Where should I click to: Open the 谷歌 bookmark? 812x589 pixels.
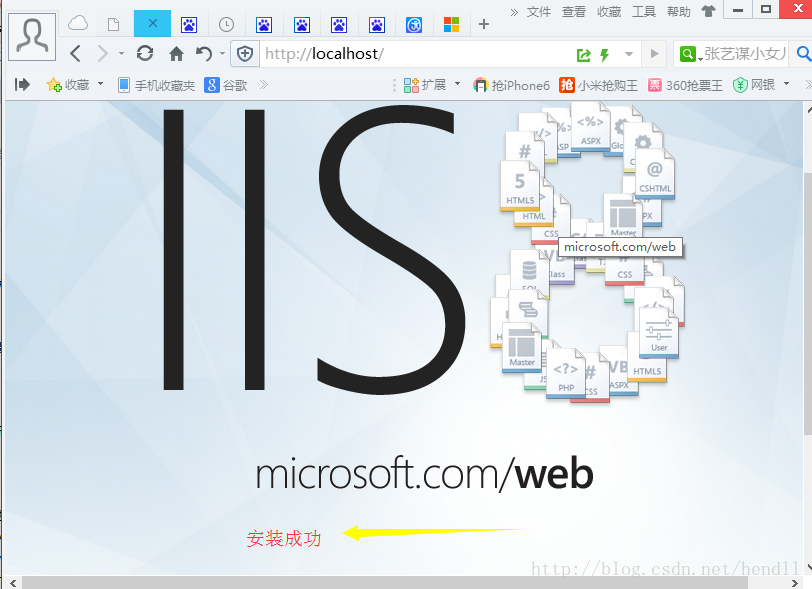pos(225,85)
